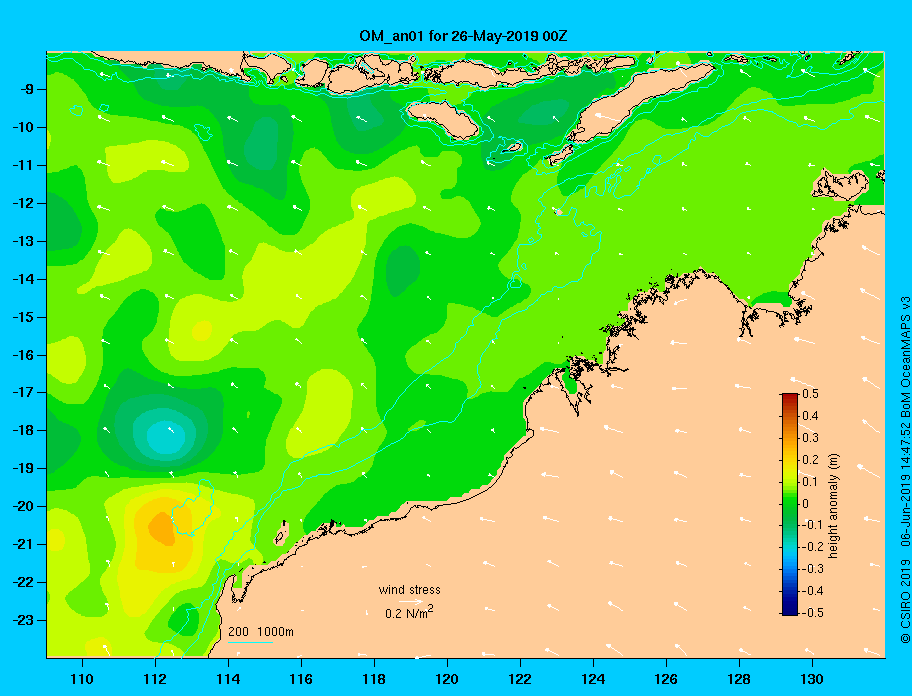The image size is (912, 696).
Task: Click the map title OM_an01 for 26-May-2019 00Z
Action: coord(463,36)
